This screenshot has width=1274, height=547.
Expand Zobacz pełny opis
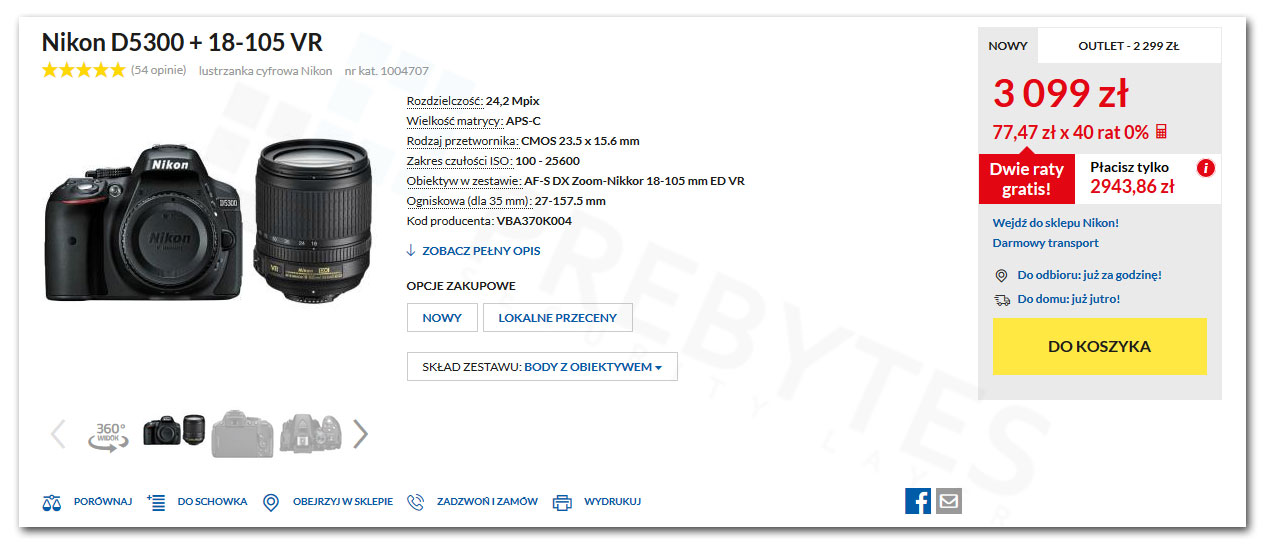pos(473,251)
